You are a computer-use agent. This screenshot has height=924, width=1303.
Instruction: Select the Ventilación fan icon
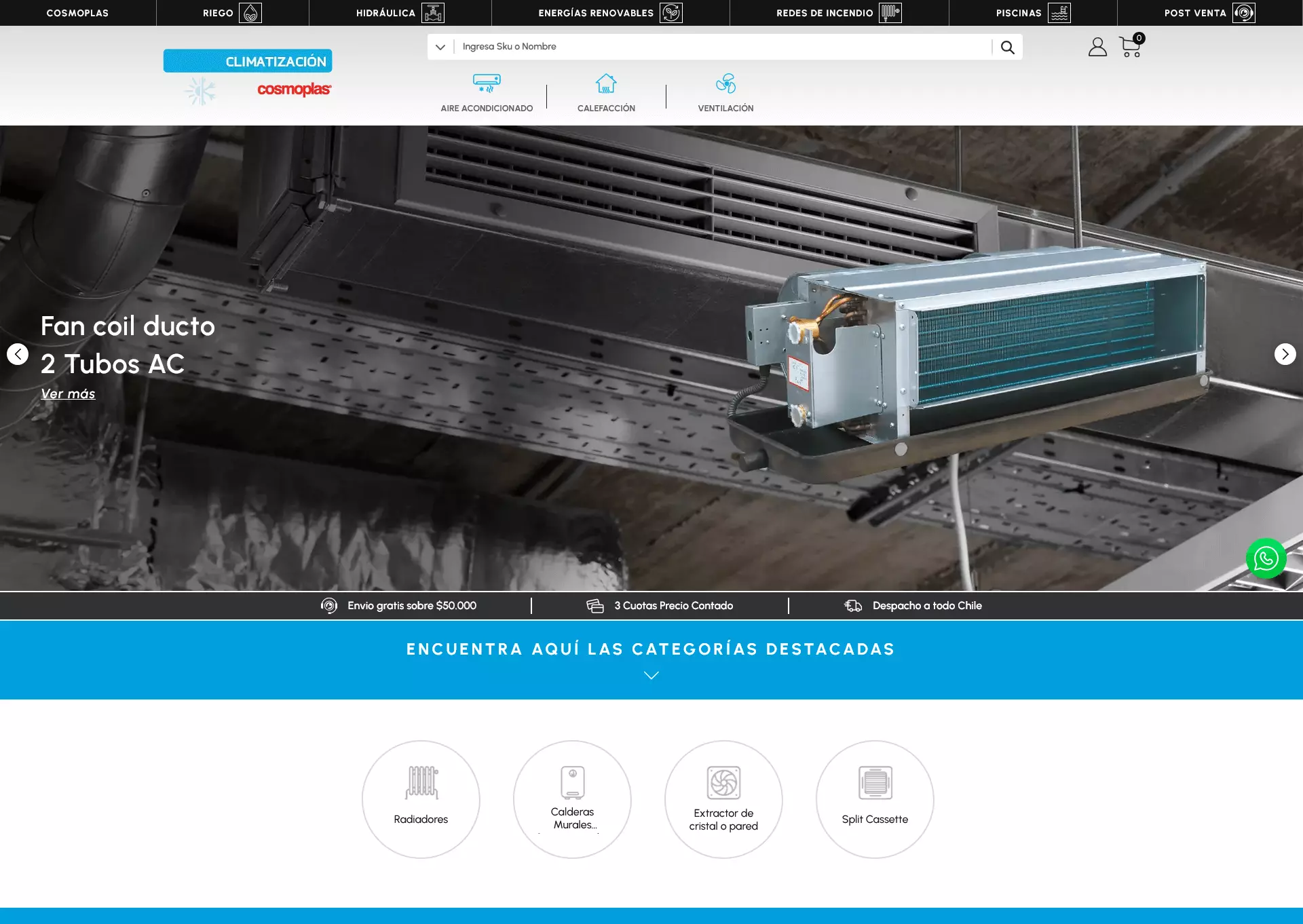coord(725,83)
